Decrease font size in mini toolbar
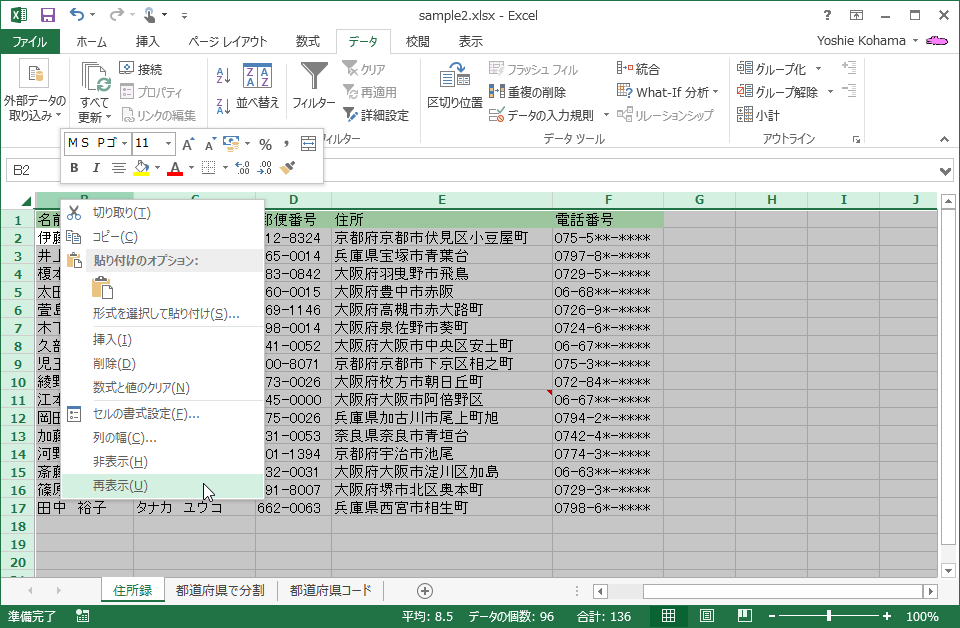 [x=210, y=144]
